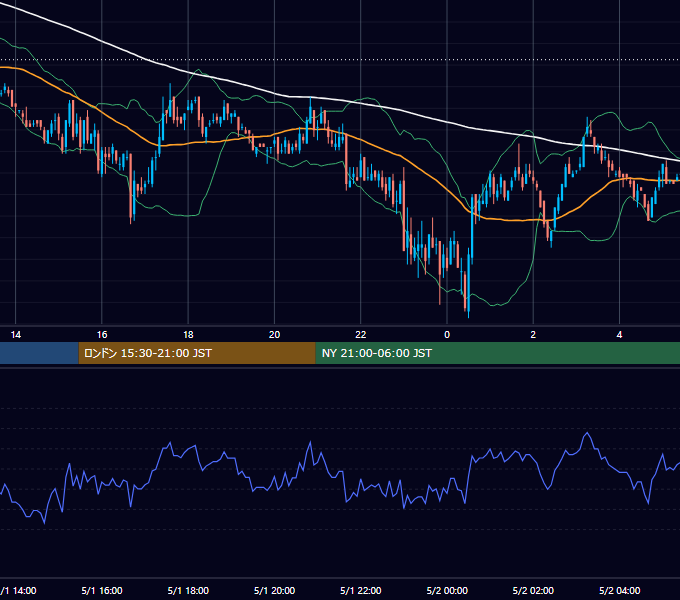The image size is (680, 600).
Task: Click the '5/2 02:00' label under the oscillator
Action: (533, 591)
